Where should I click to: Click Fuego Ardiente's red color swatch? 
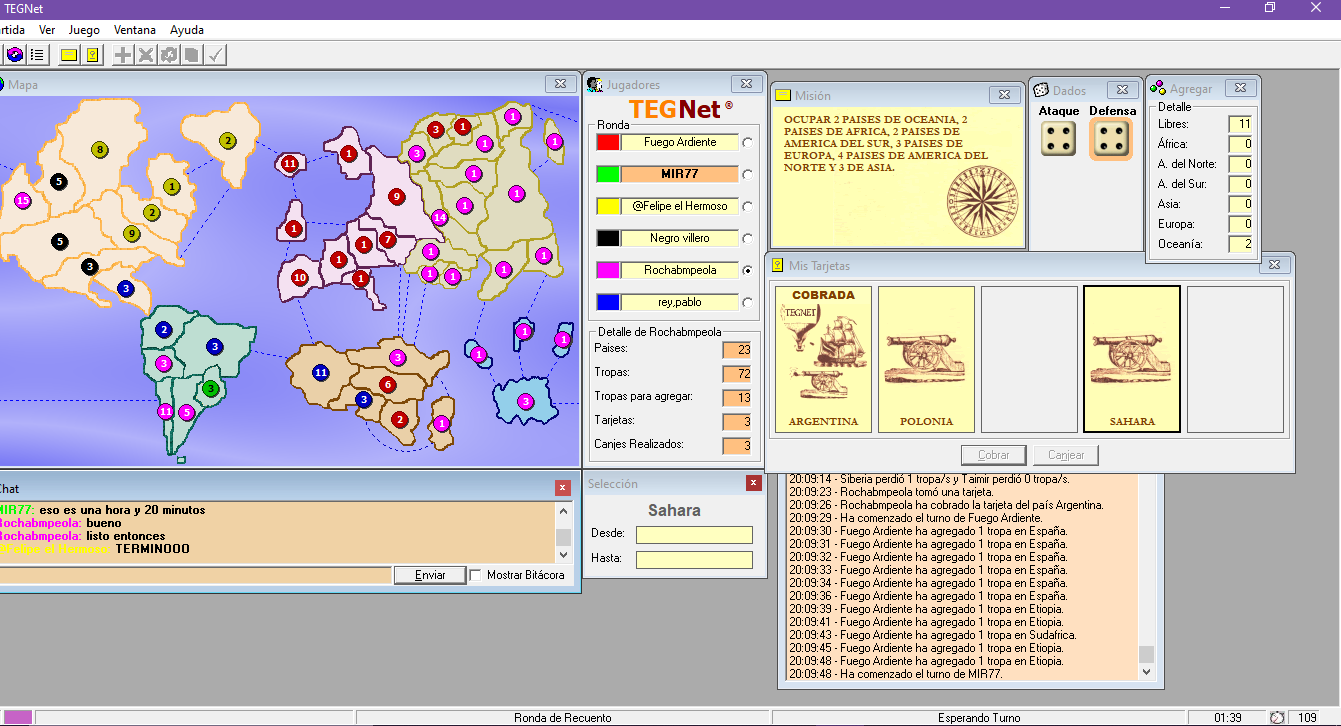click(x=608, y=143)
